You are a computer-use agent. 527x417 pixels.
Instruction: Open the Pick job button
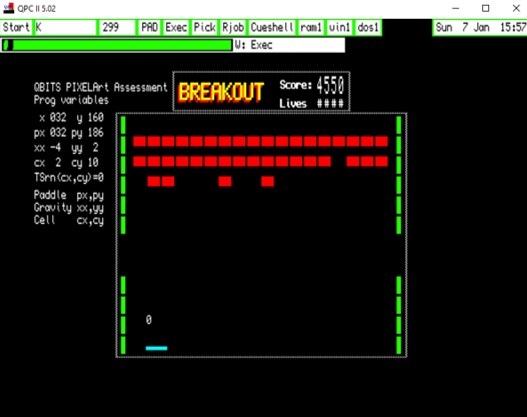click(204, 27)
